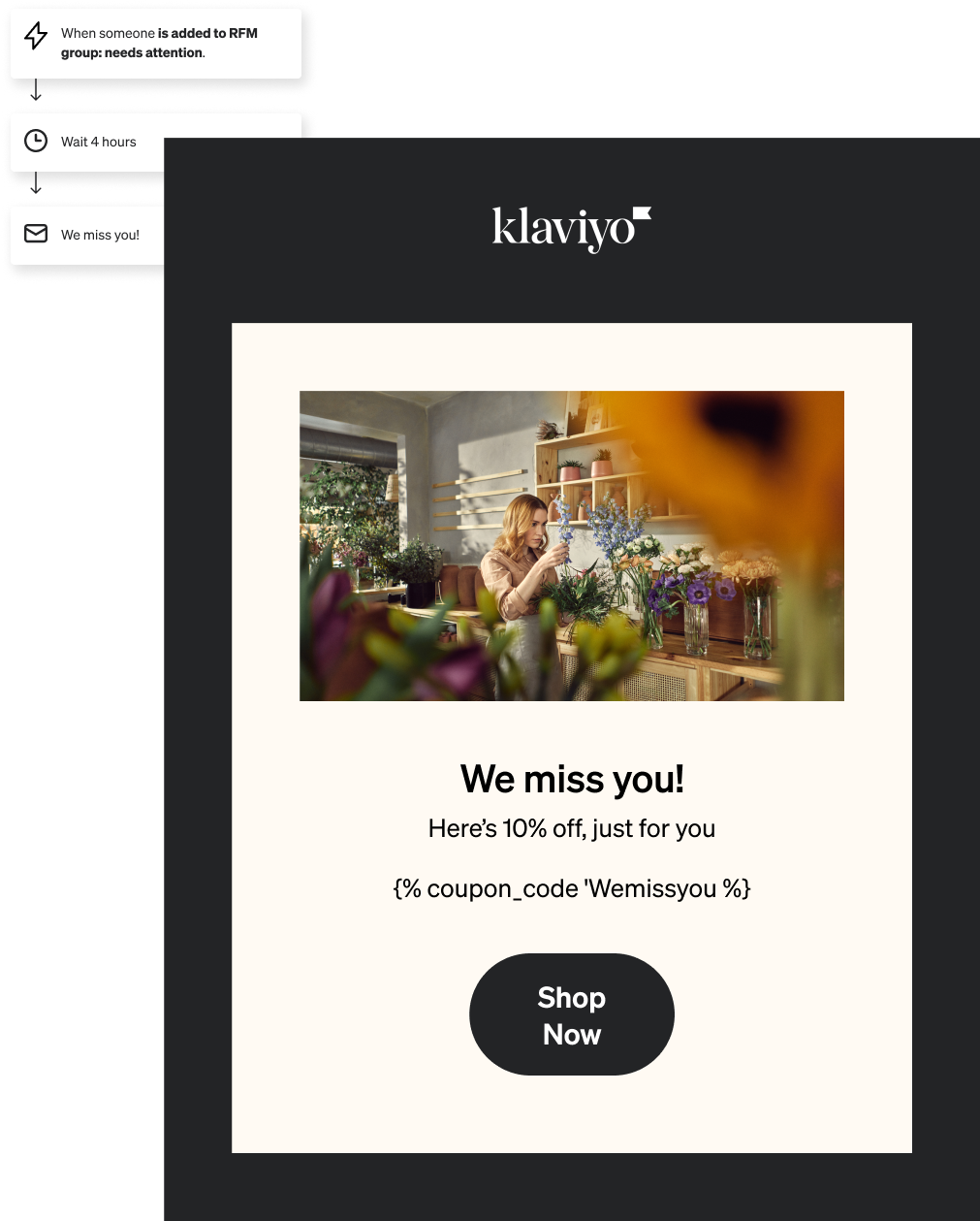Select the 'Here's 10% off, just for you' text

click(x=572, y=828)
